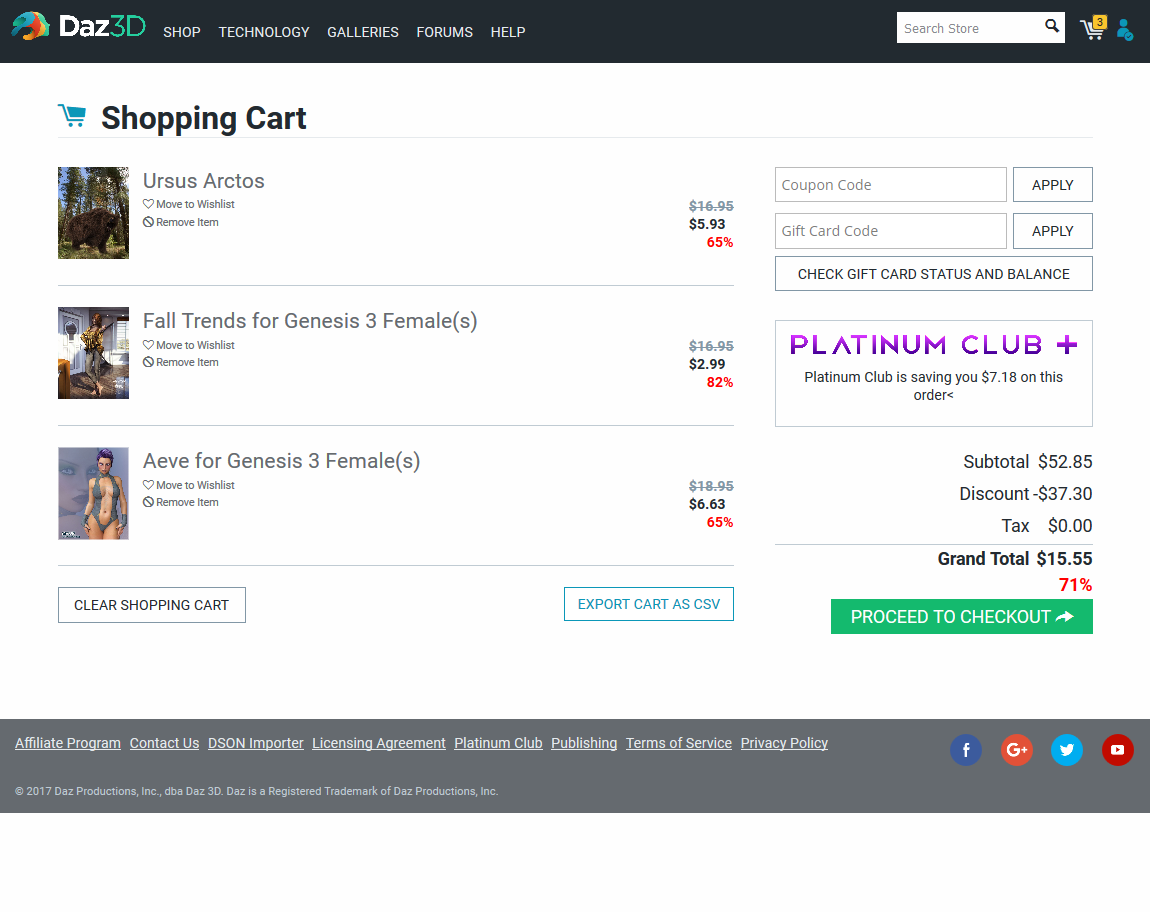Open the Platinum Club + banner
1150x912 pixels.
click(934, 373)
